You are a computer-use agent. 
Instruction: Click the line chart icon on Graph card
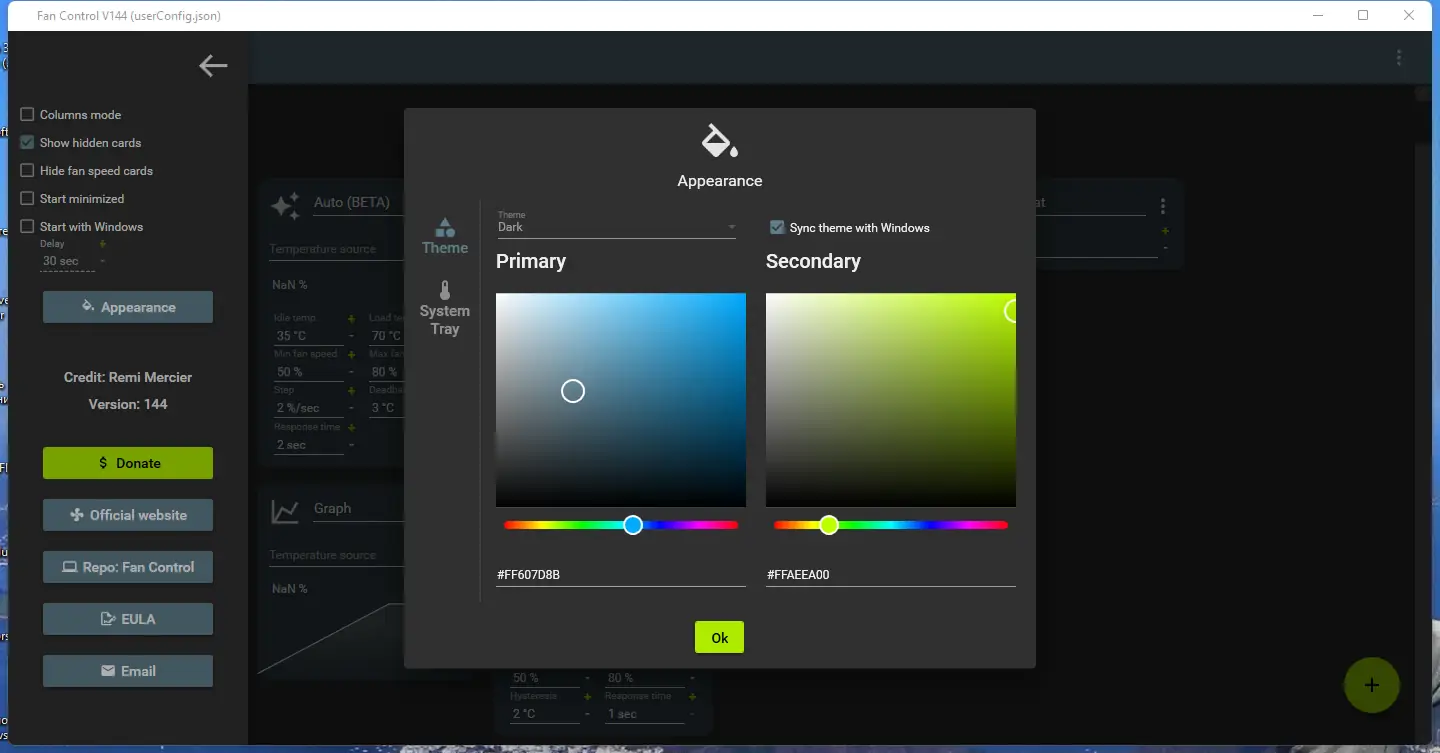tap(285, 512)
